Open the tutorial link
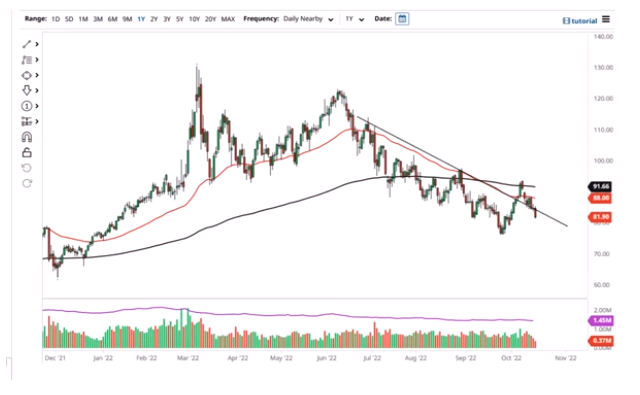640x395 pixels. pyautogui.click(x=584, y=21)
